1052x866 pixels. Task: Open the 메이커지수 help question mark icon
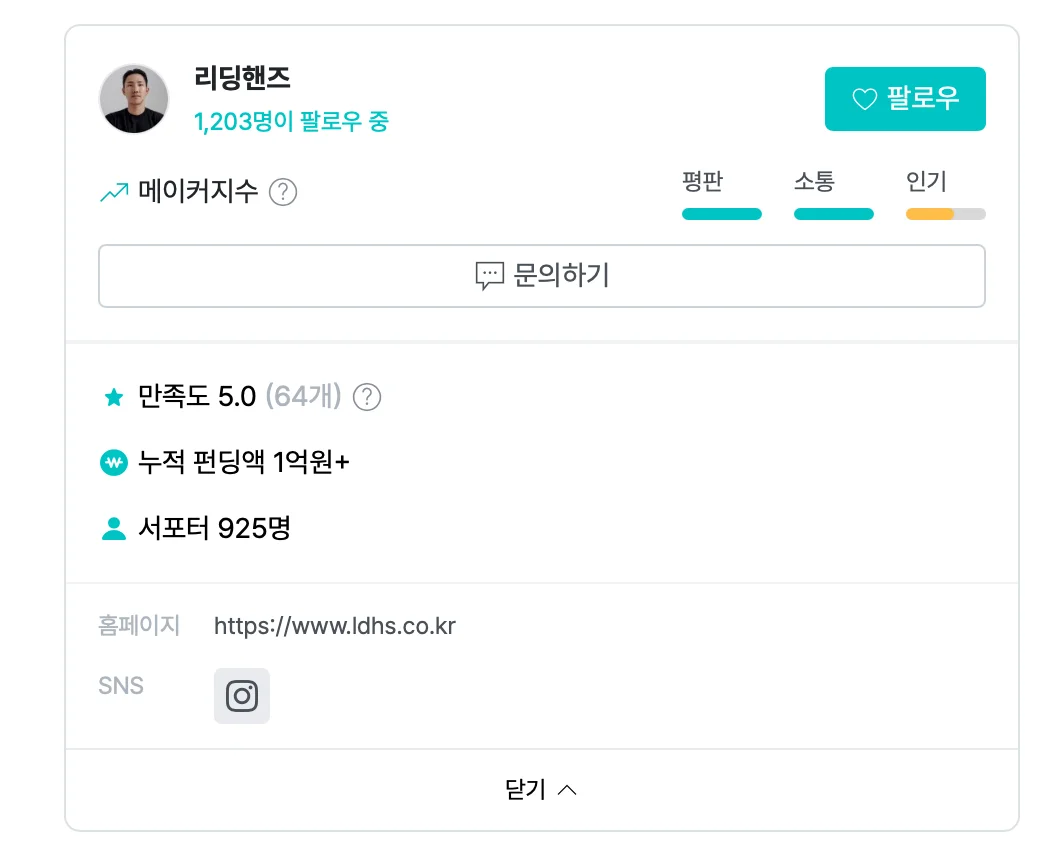[282, 192]
